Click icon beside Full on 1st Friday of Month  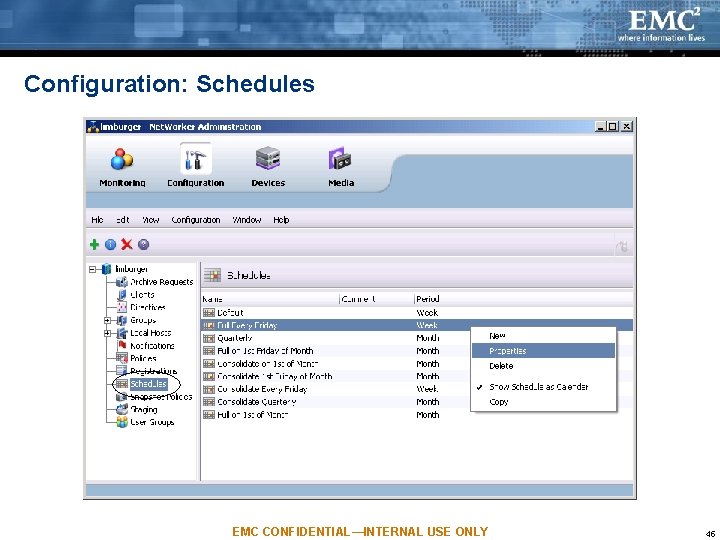click(x=209, y=351)
